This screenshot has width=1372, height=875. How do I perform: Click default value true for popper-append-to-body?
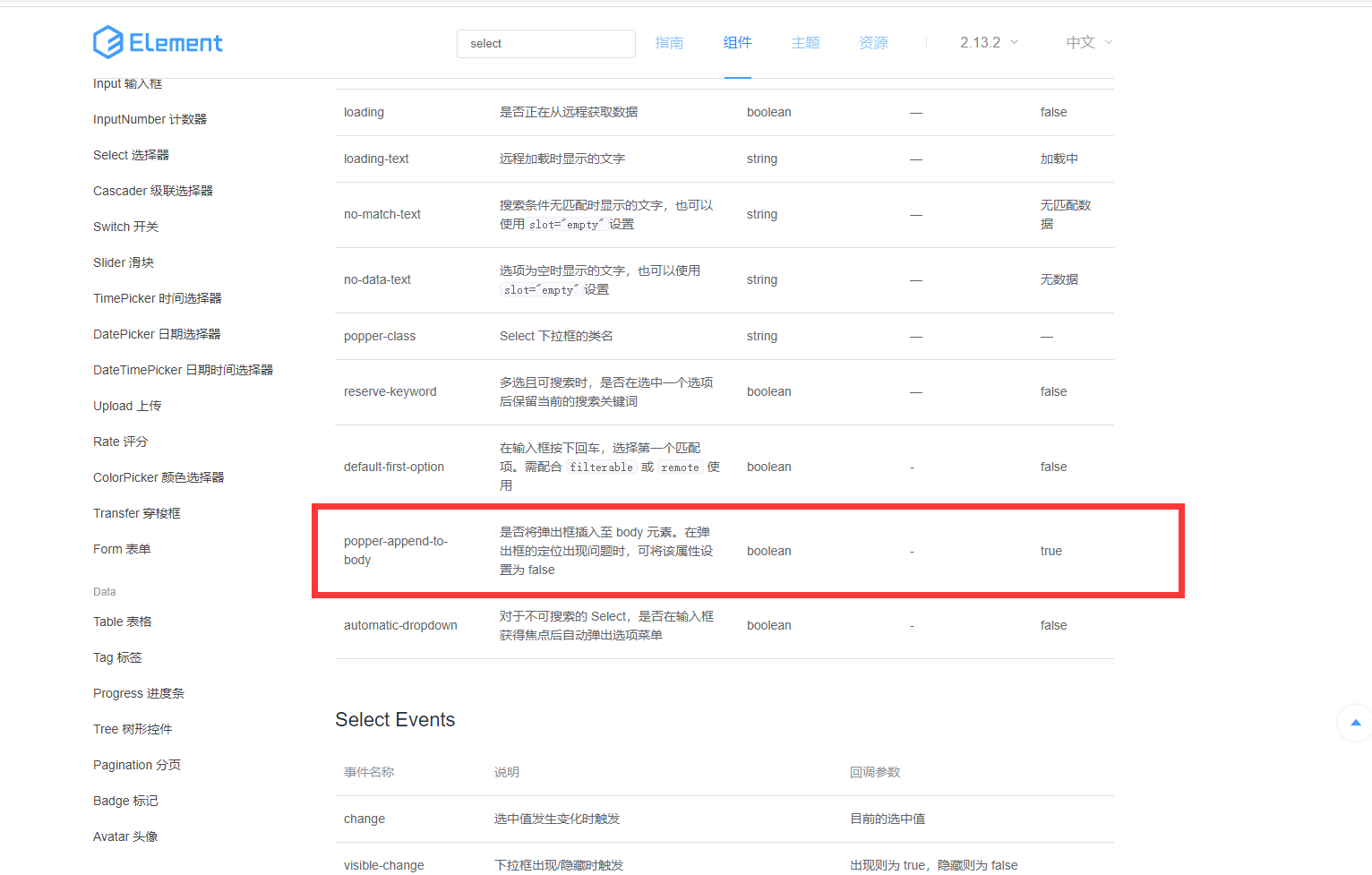tap(1051, 551)
